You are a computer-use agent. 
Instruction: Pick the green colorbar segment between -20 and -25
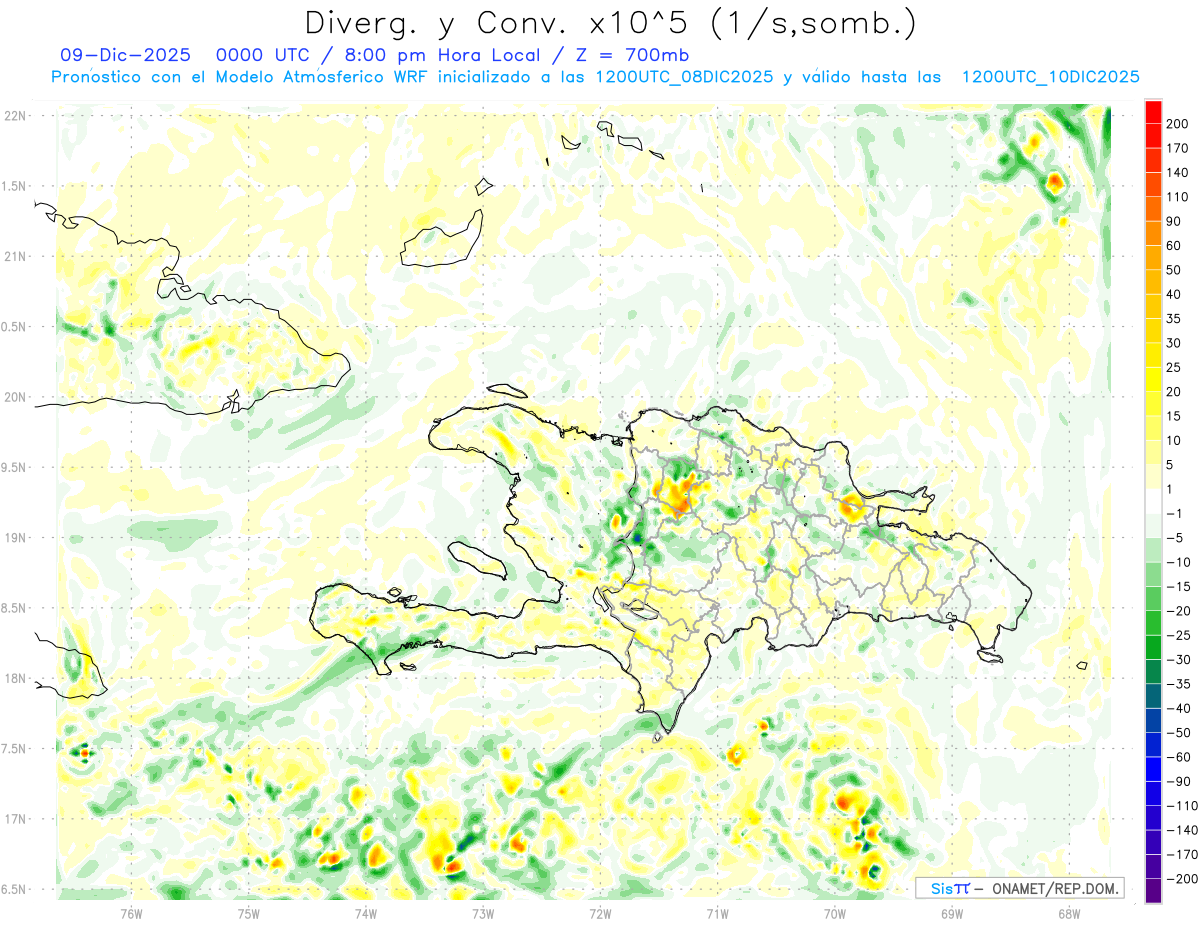[x=1153, y=623]
